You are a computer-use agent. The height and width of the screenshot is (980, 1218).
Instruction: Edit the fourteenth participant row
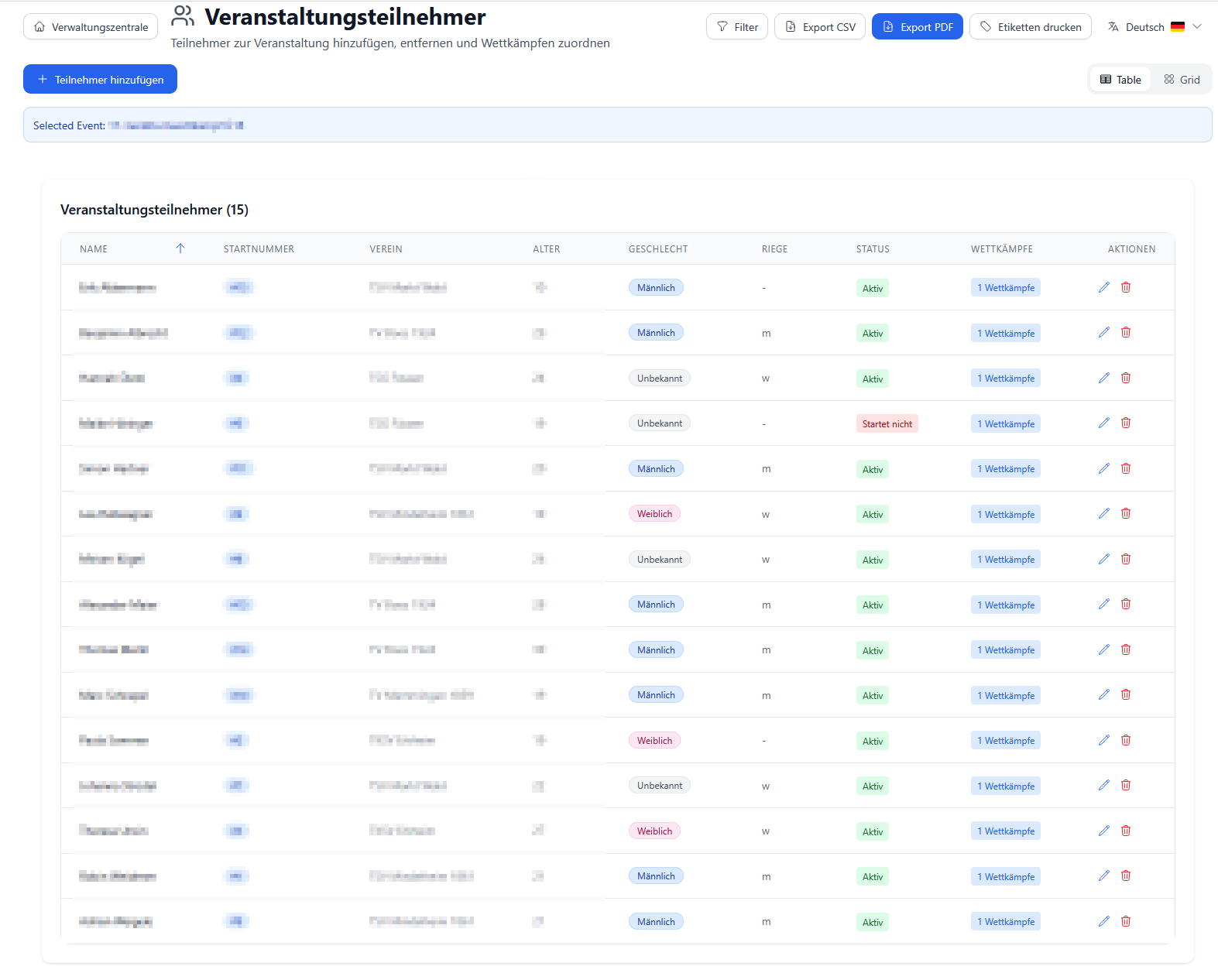point(1104,875)
